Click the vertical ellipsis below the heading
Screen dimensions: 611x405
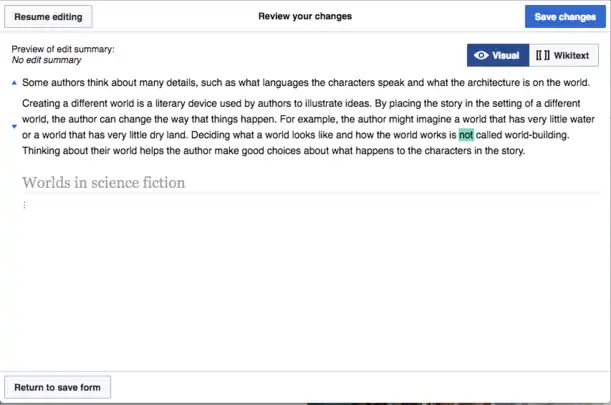(24, 205)
